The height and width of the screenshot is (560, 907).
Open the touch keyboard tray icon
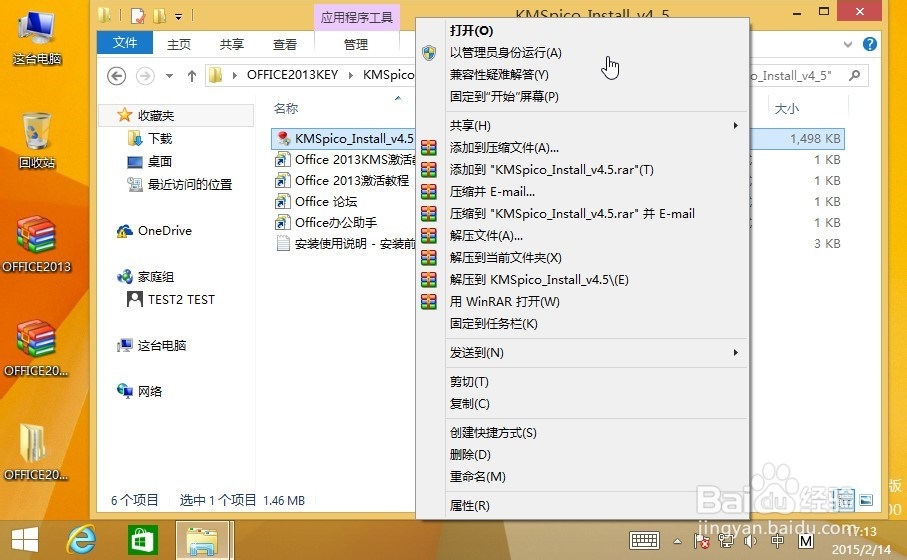tap(644, 541)
